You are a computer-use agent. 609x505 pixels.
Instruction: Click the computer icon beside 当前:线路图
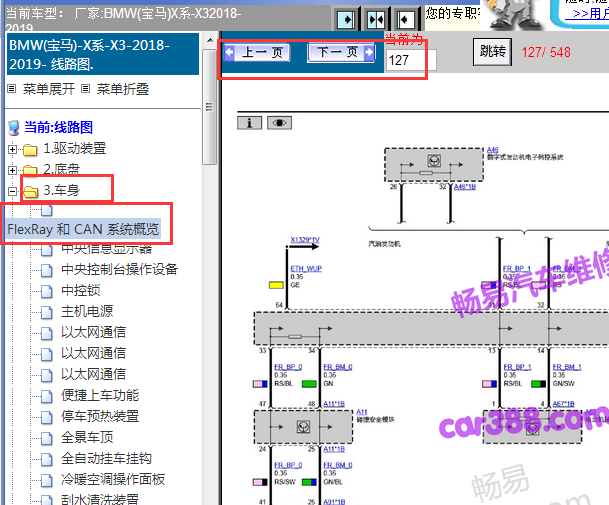[14, 127]
